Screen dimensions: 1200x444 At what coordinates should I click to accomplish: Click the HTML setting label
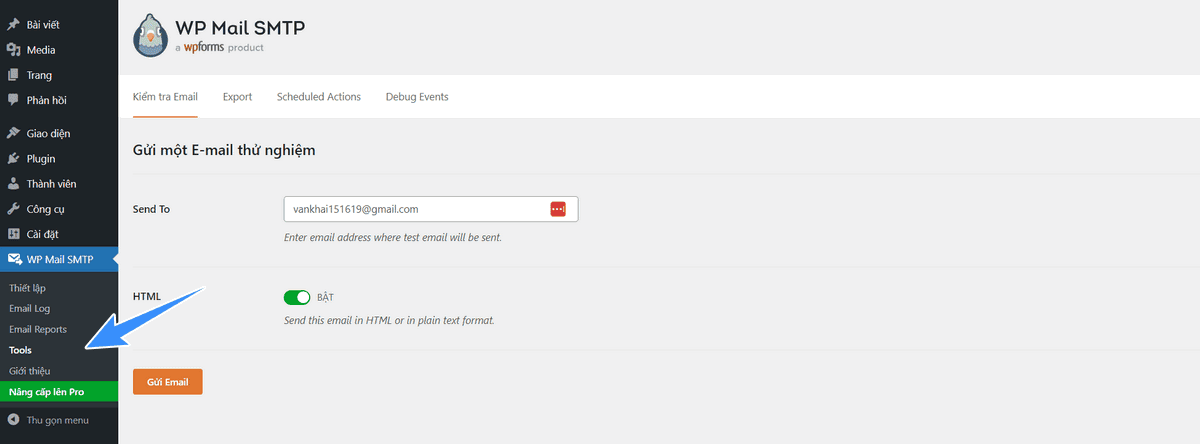click(147, 297)
